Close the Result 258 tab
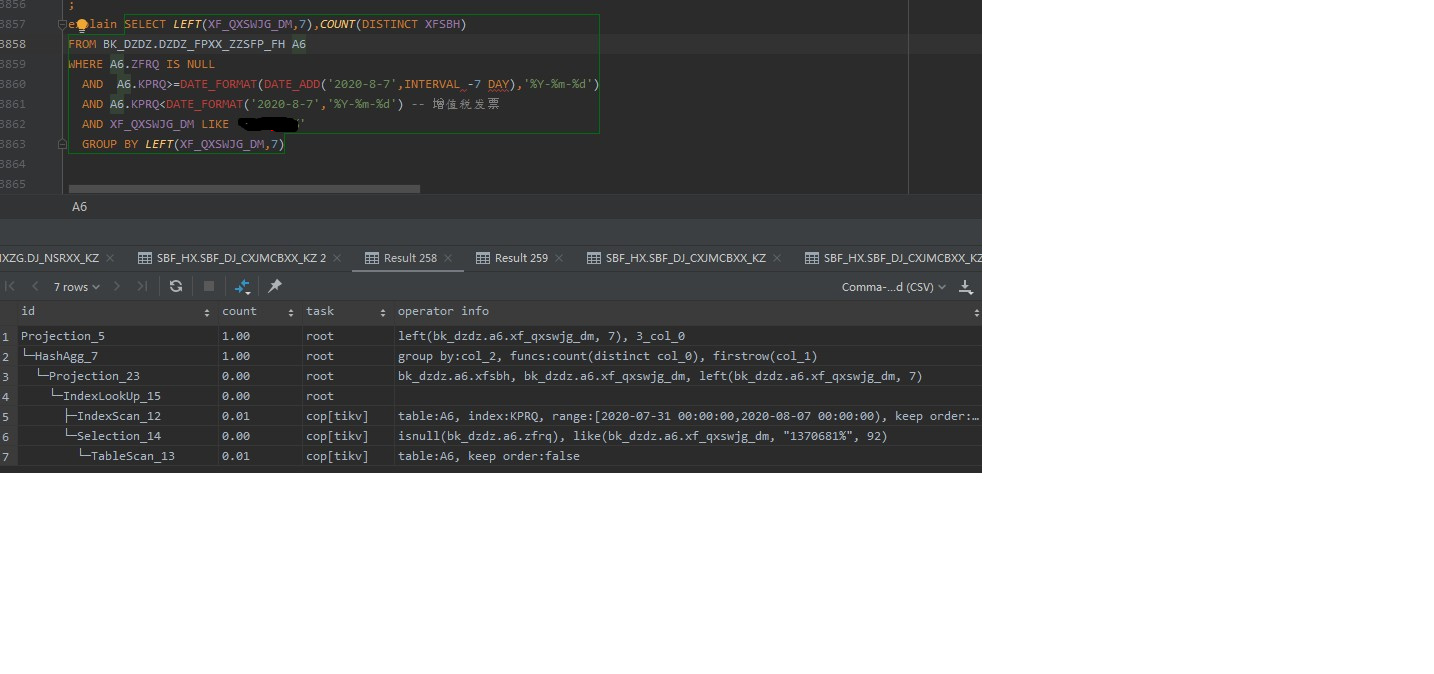1434x674 pixels. (451, 258)
